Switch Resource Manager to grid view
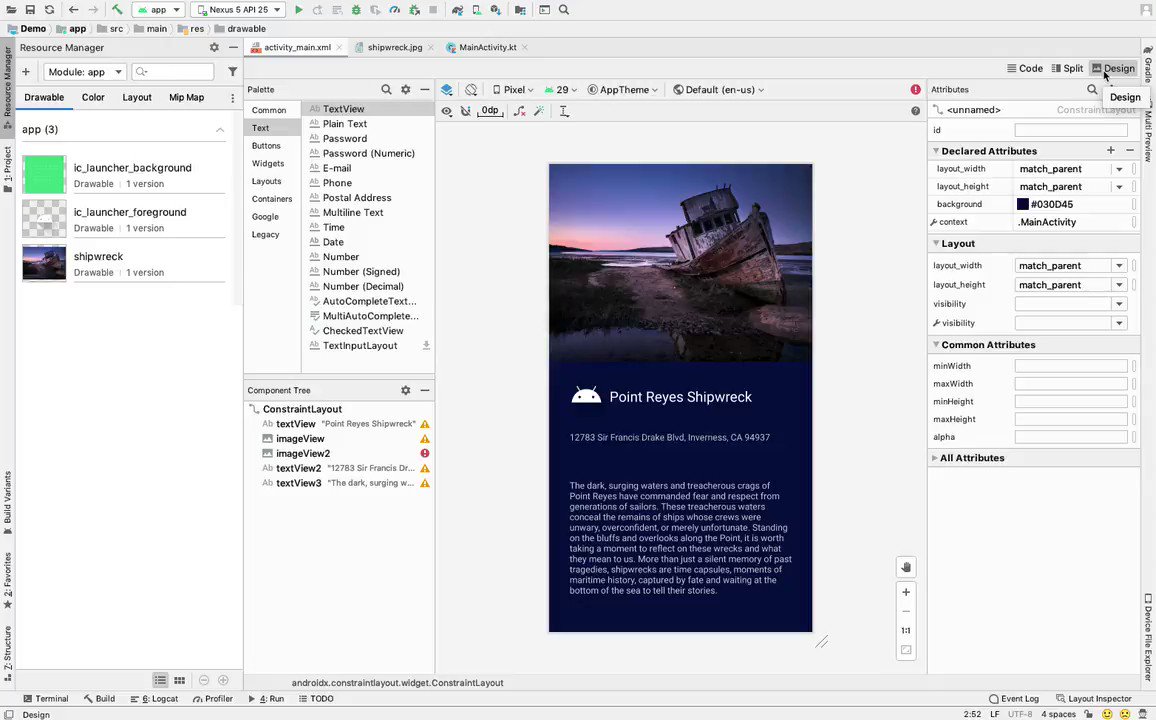The width and height of the screenshot is (1156, 720). click(179, 680)
